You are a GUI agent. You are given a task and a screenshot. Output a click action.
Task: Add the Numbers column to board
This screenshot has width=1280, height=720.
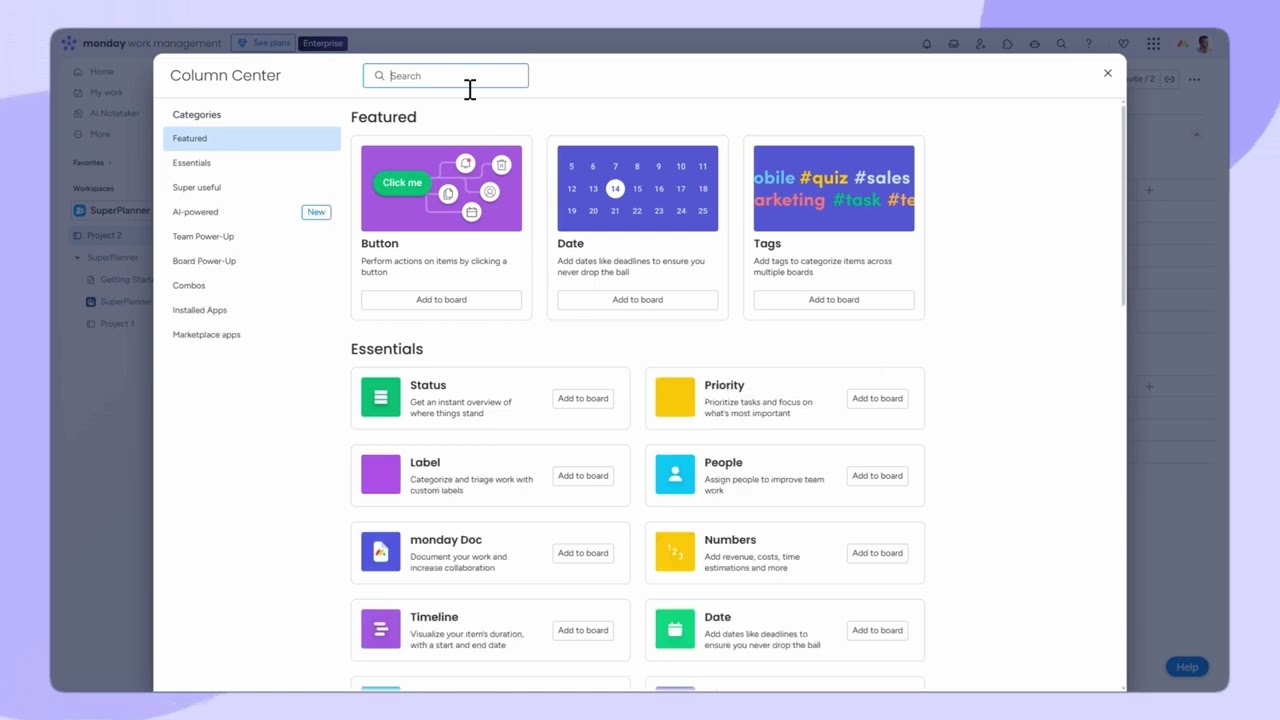(877, 553)
